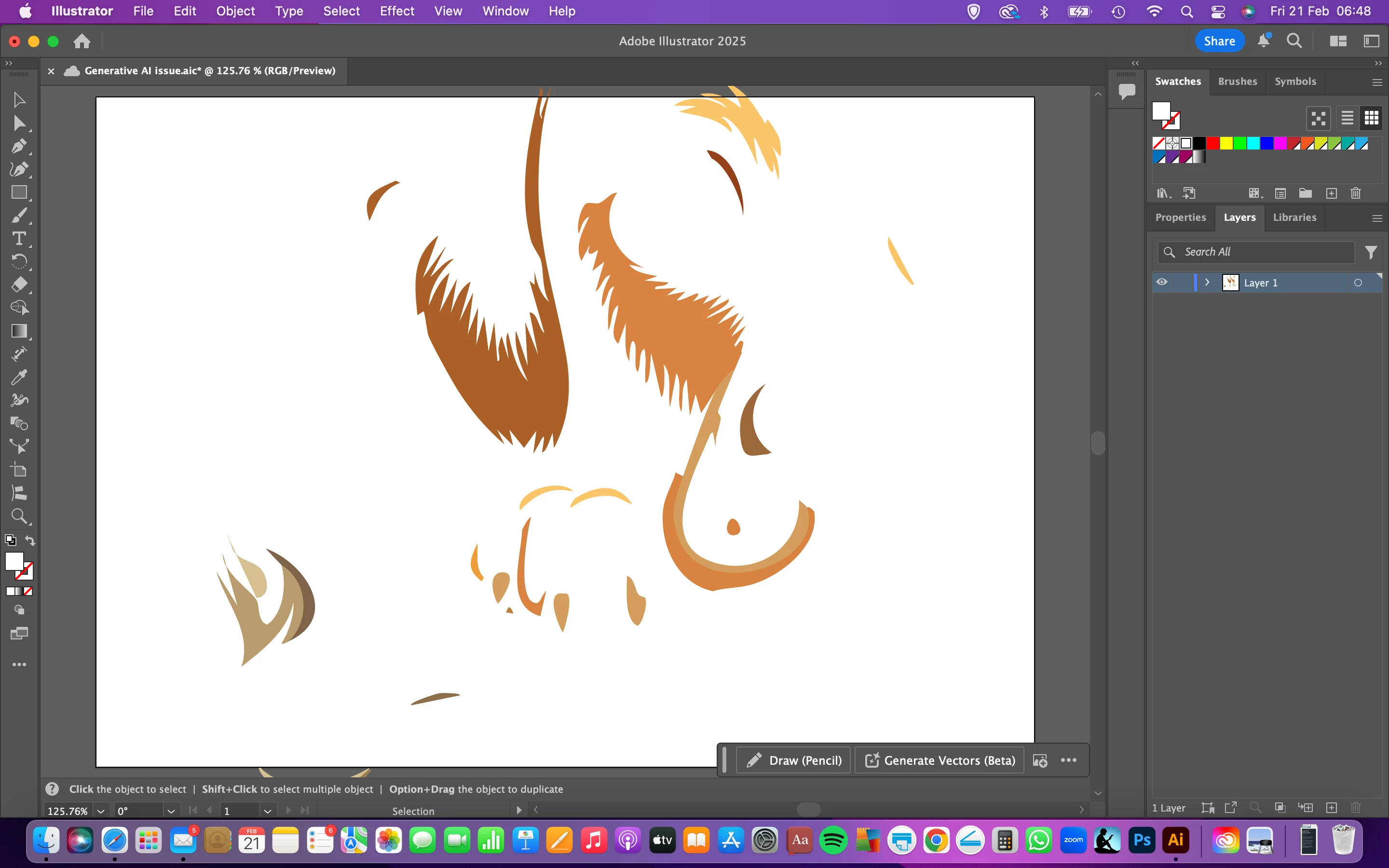Switch swatches to list view
Image resolution: width=1389 pixels, height=868 pixels.
(x=1347, y=118)
